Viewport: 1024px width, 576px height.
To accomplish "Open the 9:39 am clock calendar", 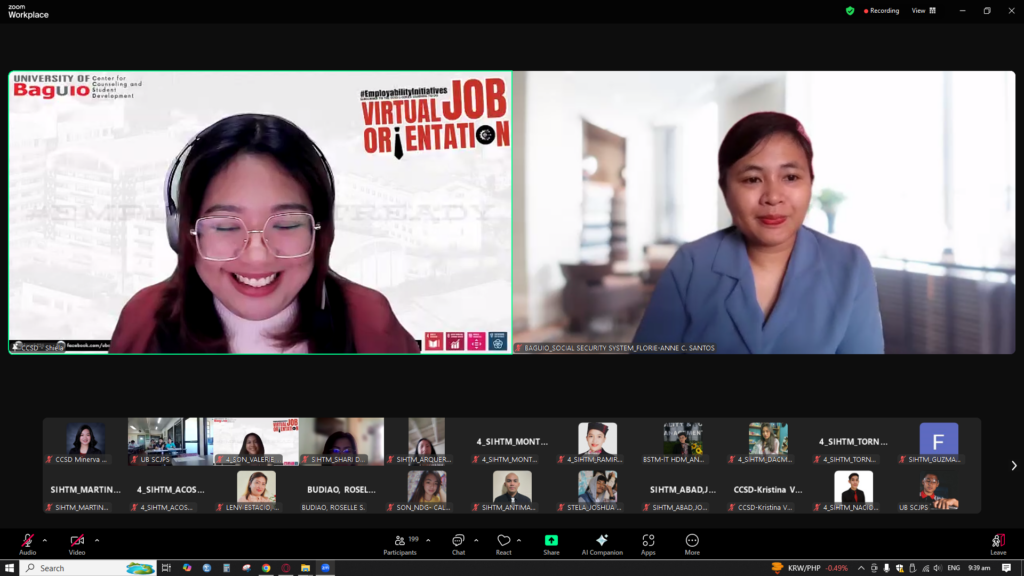I will [x=979, y=568].
